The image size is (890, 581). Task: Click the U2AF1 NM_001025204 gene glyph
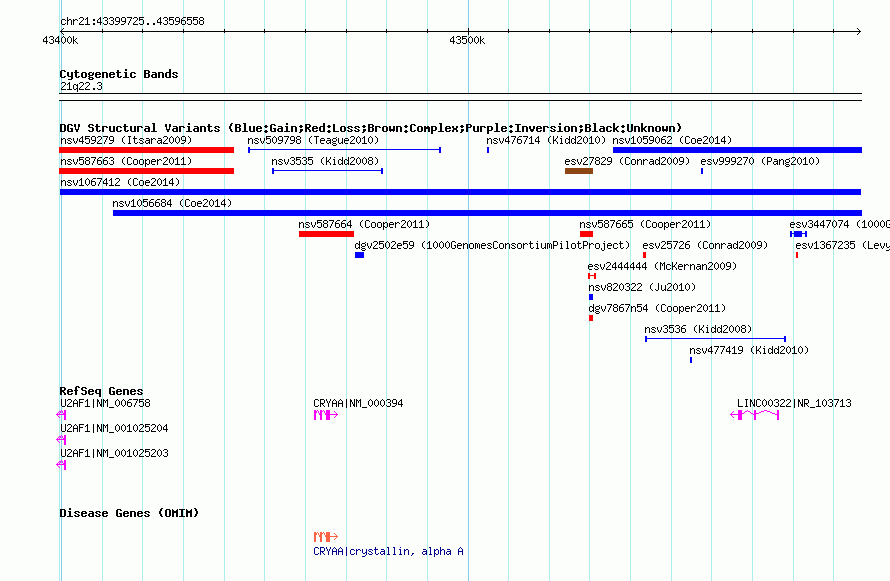coord(61,440)
